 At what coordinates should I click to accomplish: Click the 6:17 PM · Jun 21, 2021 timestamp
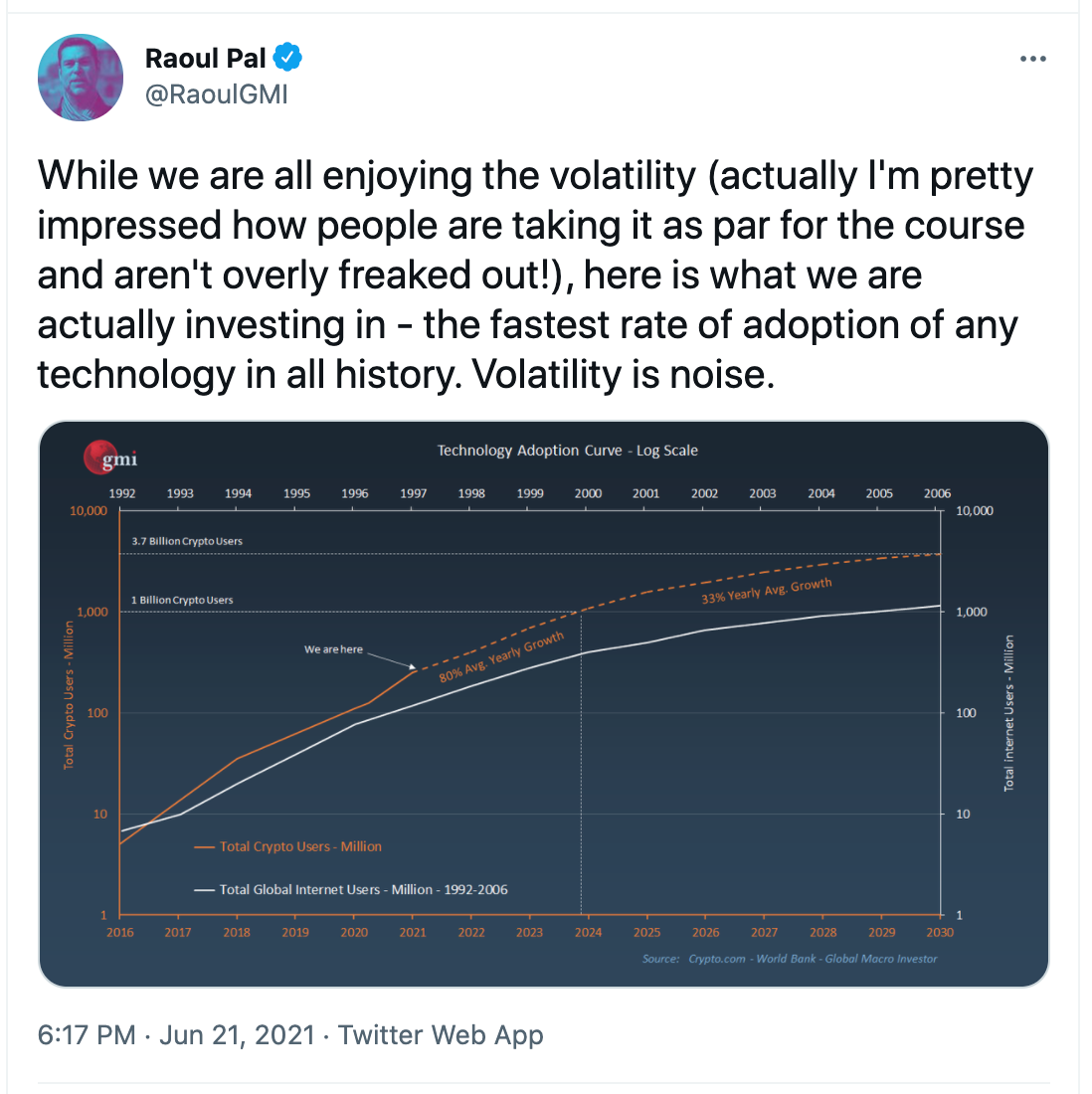176,1035
